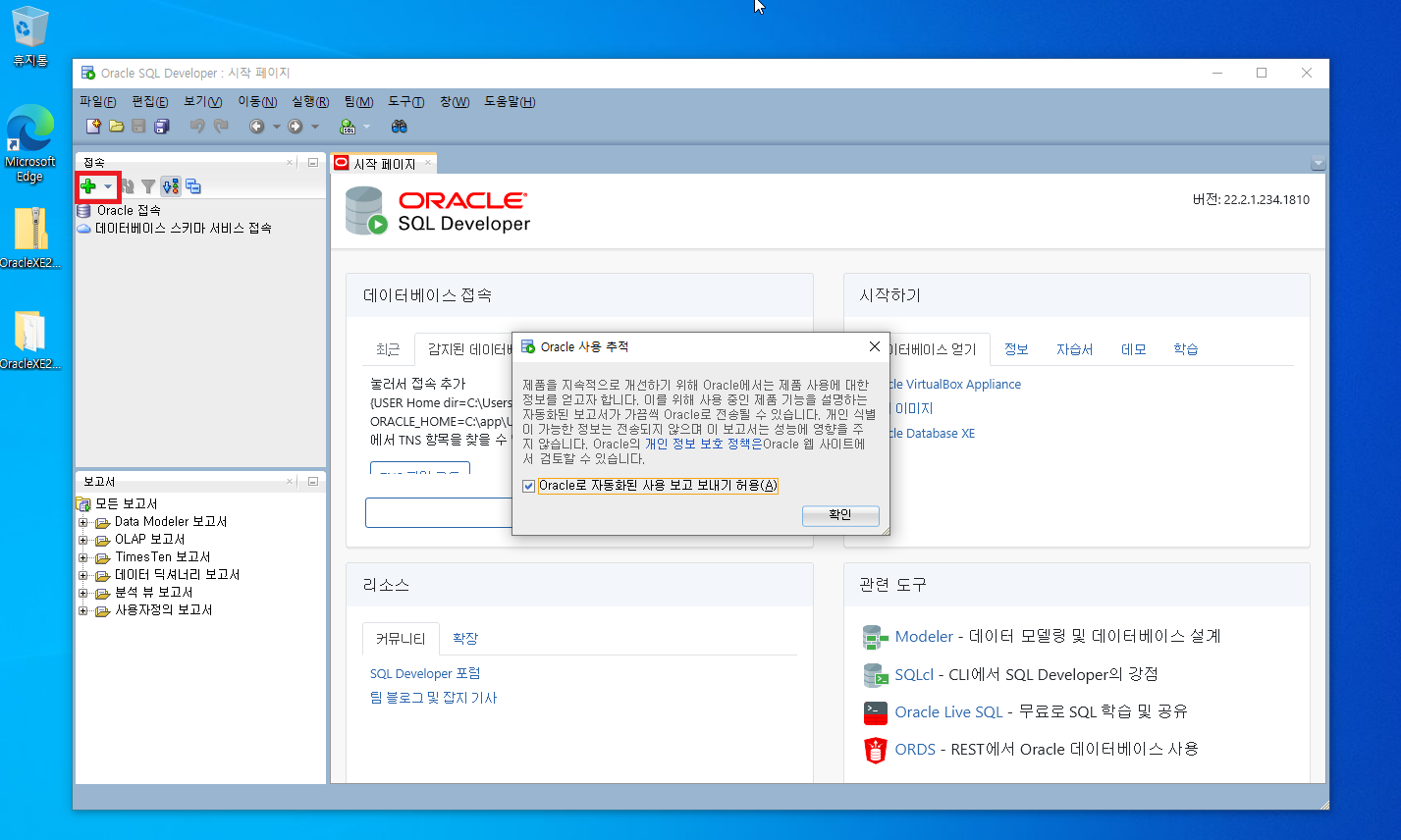Viewport: 1401px width, 840px height.
Task: Expand the TimesTen 보고서 node
Action: point(83,557)
